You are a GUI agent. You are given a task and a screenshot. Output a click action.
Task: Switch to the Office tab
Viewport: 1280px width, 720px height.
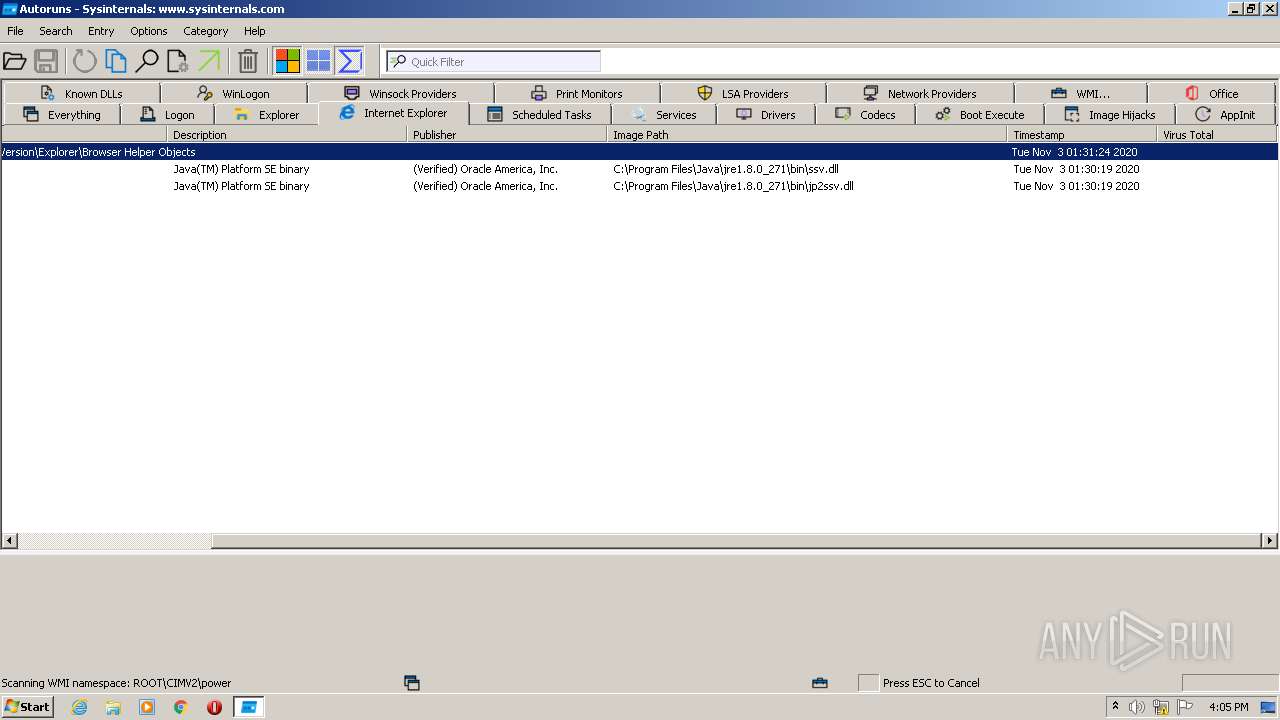point(1212,93)
